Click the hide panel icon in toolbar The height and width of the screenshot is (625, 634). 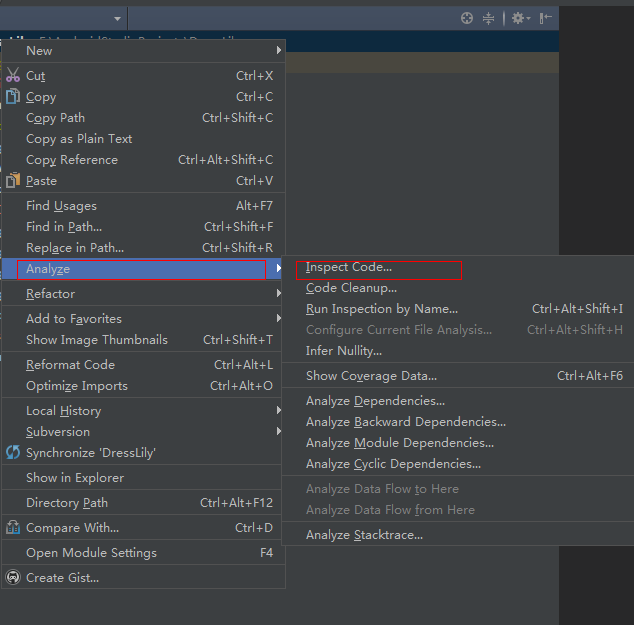(x=545, y=18)
